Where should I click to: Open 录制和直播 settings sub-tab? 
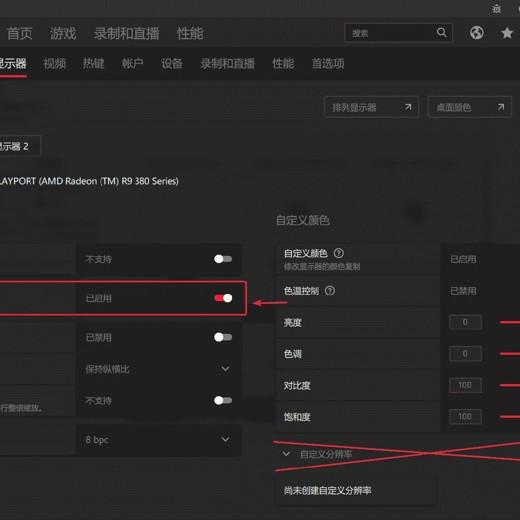click(x=228, y=63)
